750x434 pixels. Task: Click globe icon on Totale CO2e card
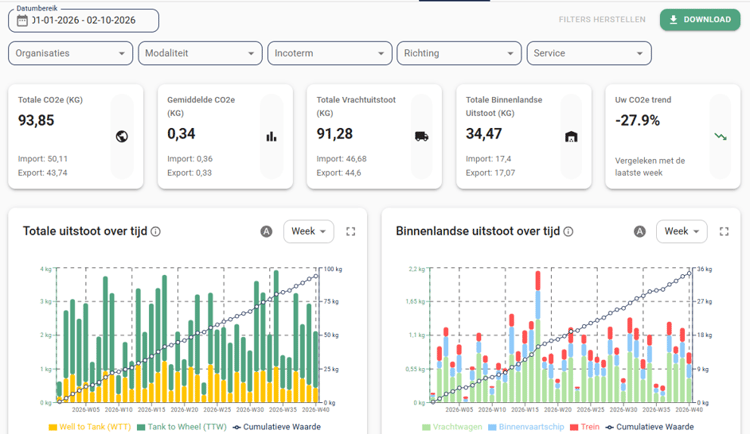(122, 137)
